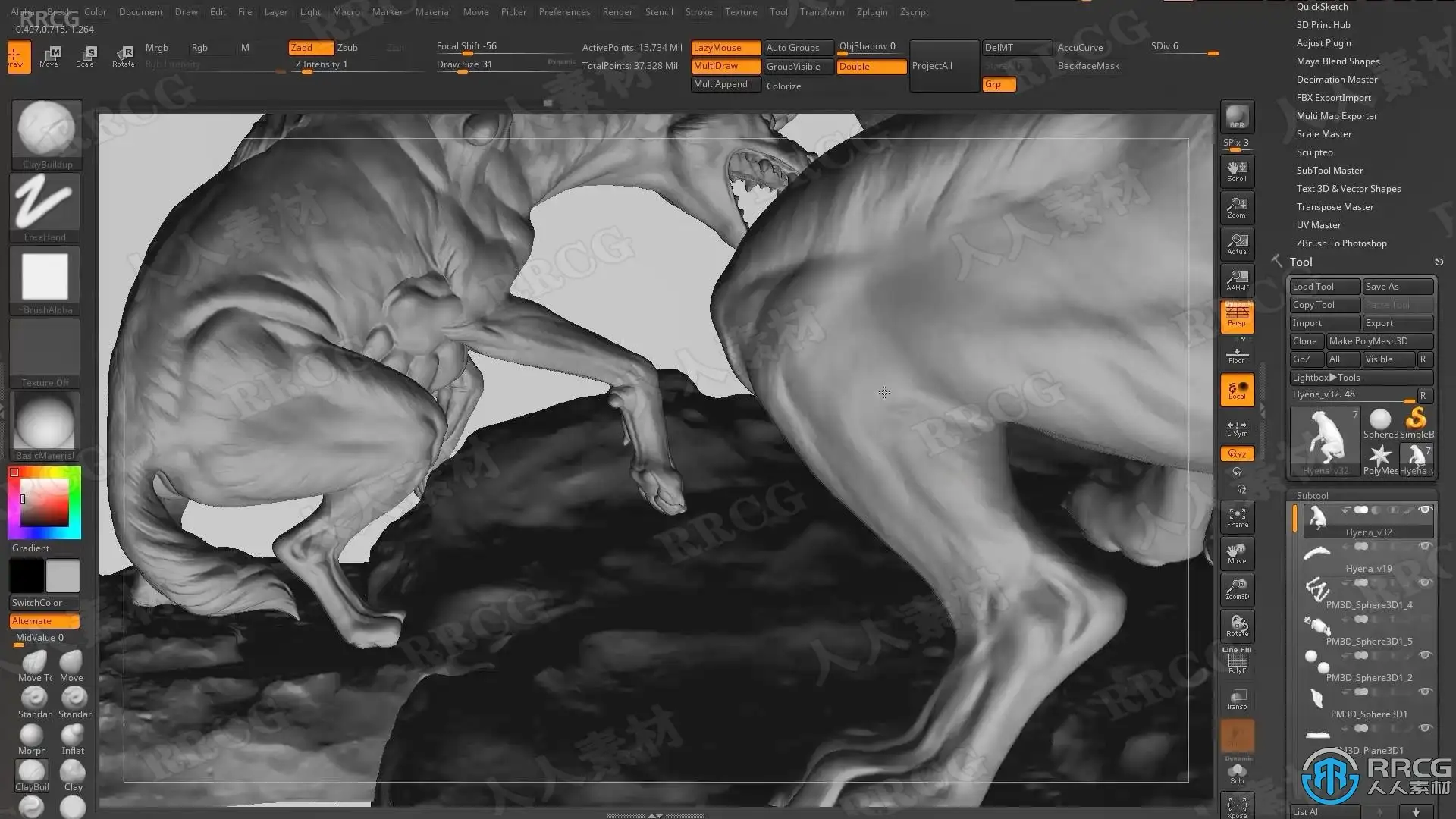This screenshot has height=819, width=1456.
Task: Collapse the Subtool panel header
Action: (x=1312, y=495)
